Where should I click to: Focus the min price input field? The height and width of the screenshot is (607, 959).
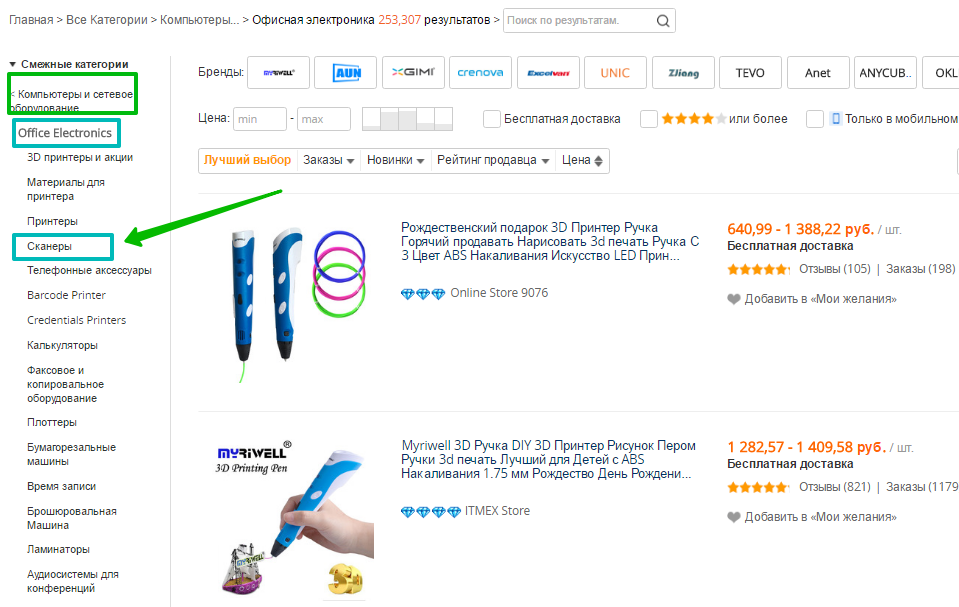pos(259,119)
